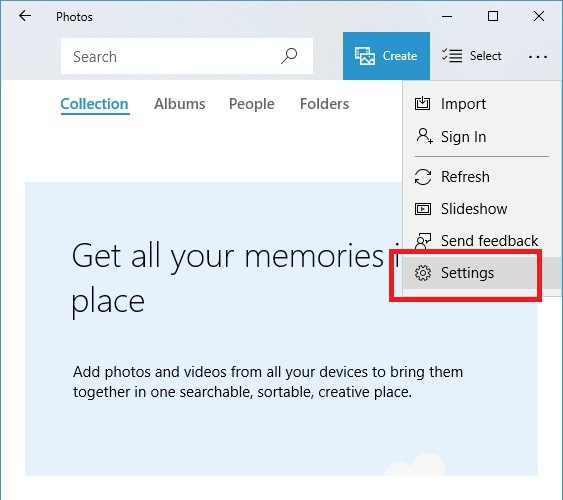Open the People tab
The image size is (563, 500).
tap(252, 104)
